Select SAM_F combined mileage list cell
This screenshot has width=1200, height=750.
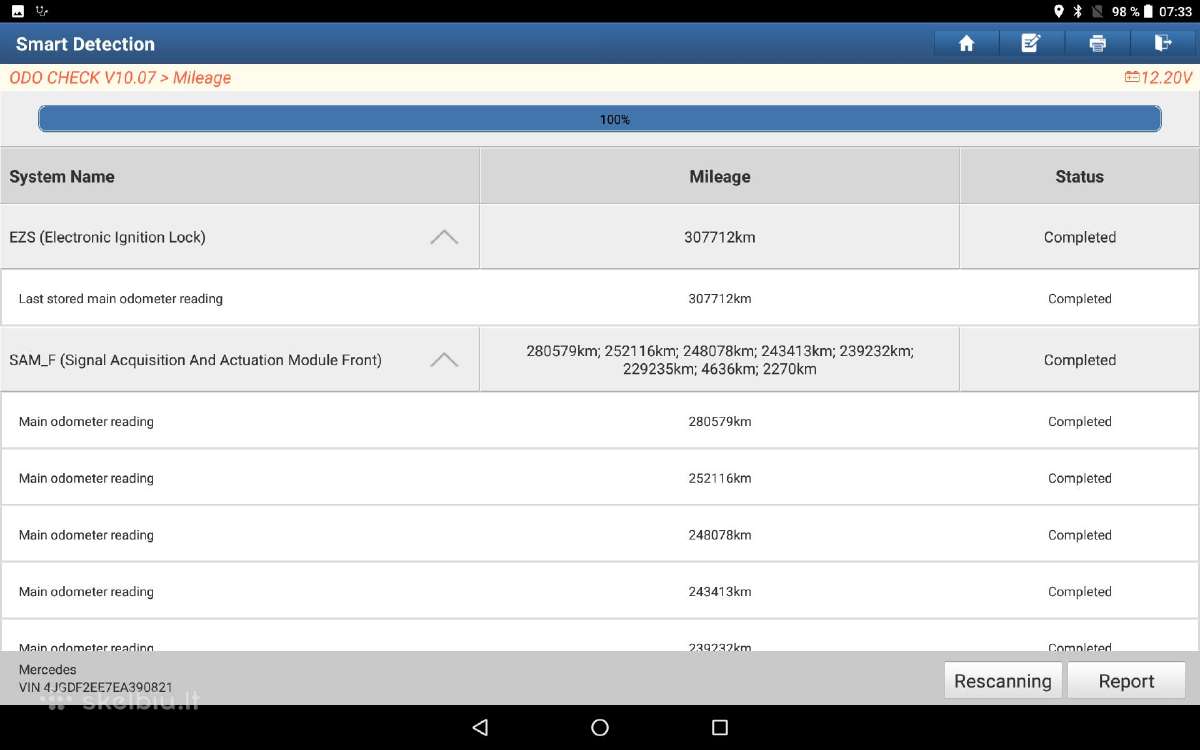720,360
